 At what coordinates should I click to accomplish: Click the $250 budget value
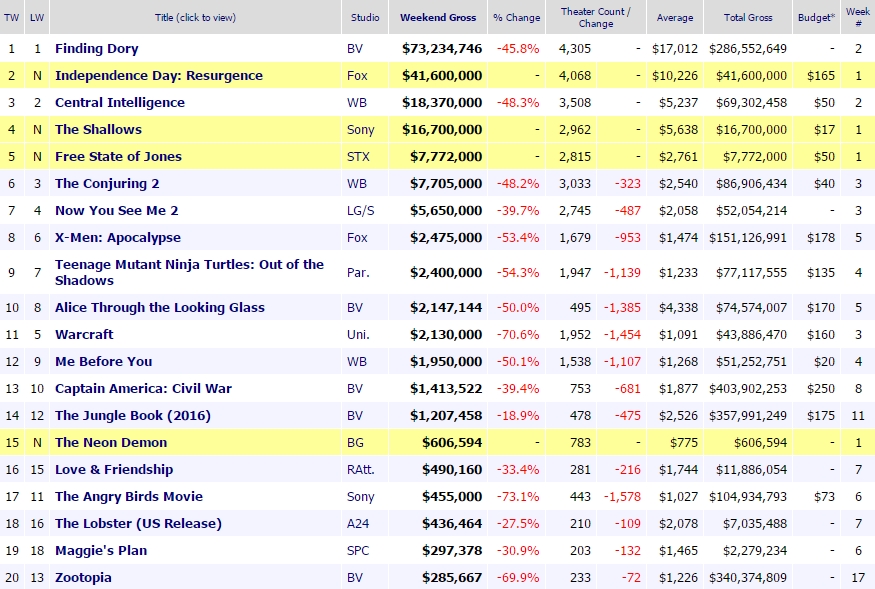click(x=821, y=389)
